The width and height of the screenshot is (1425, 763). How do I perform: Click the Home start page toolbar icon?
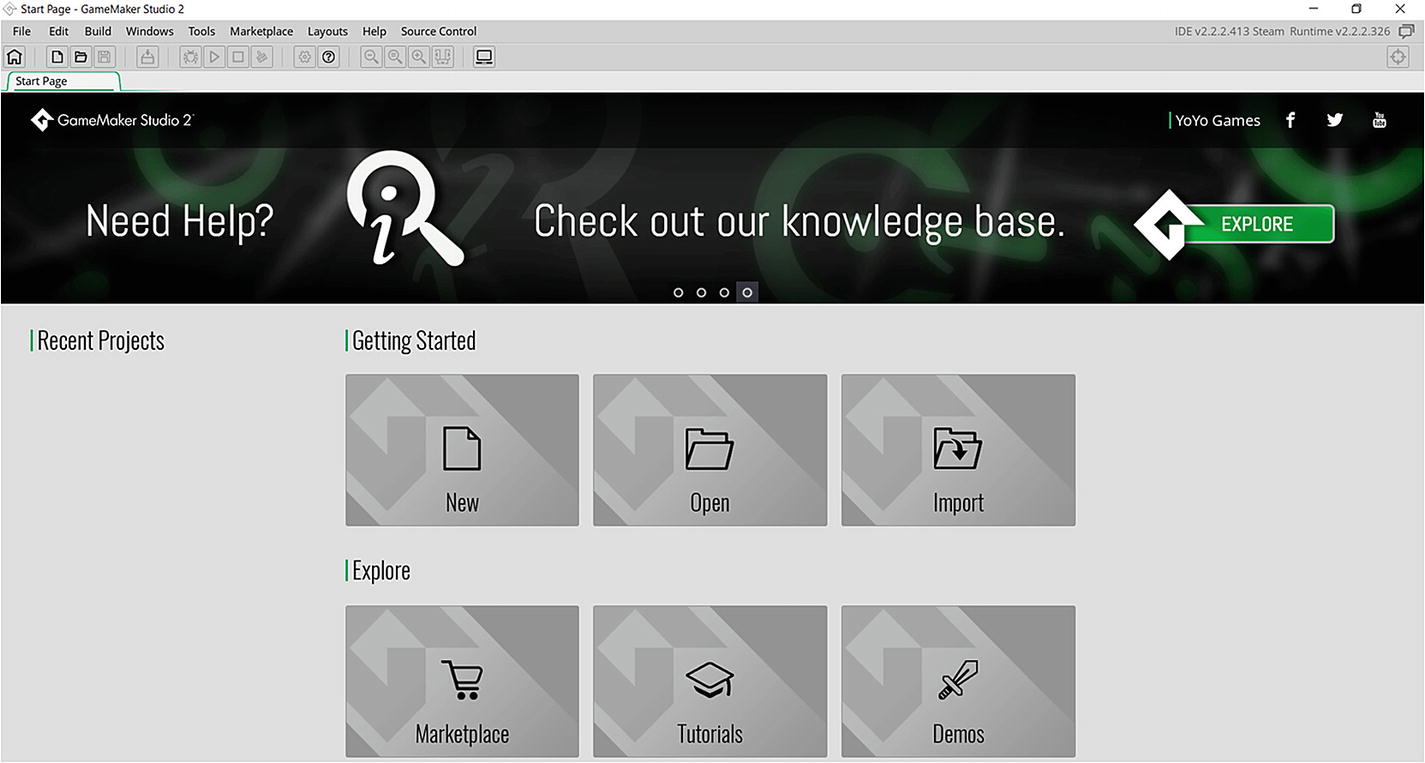14,57
